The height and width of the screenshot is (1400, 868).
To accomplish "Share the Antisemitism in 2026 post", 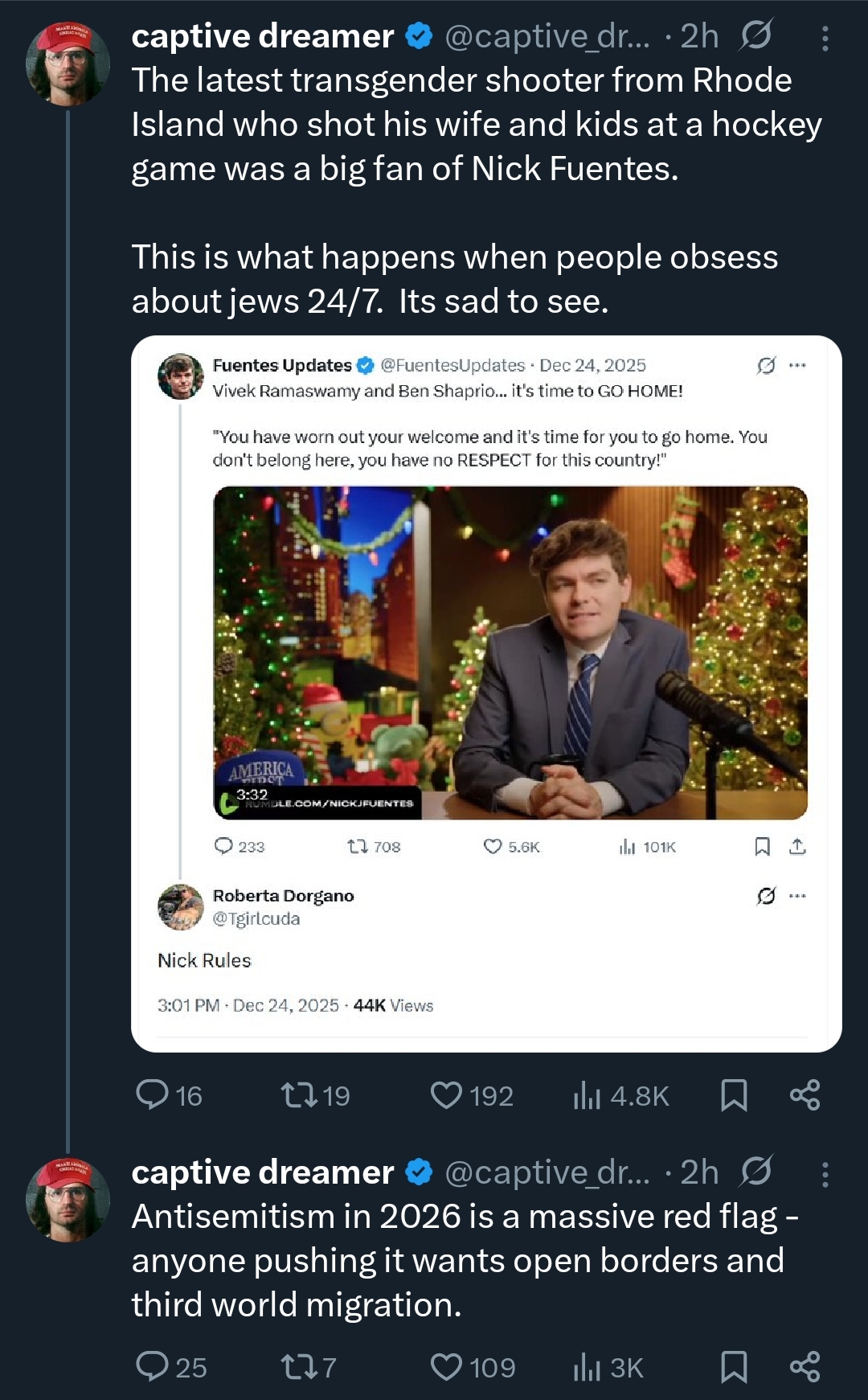I will pos(805,1366).
